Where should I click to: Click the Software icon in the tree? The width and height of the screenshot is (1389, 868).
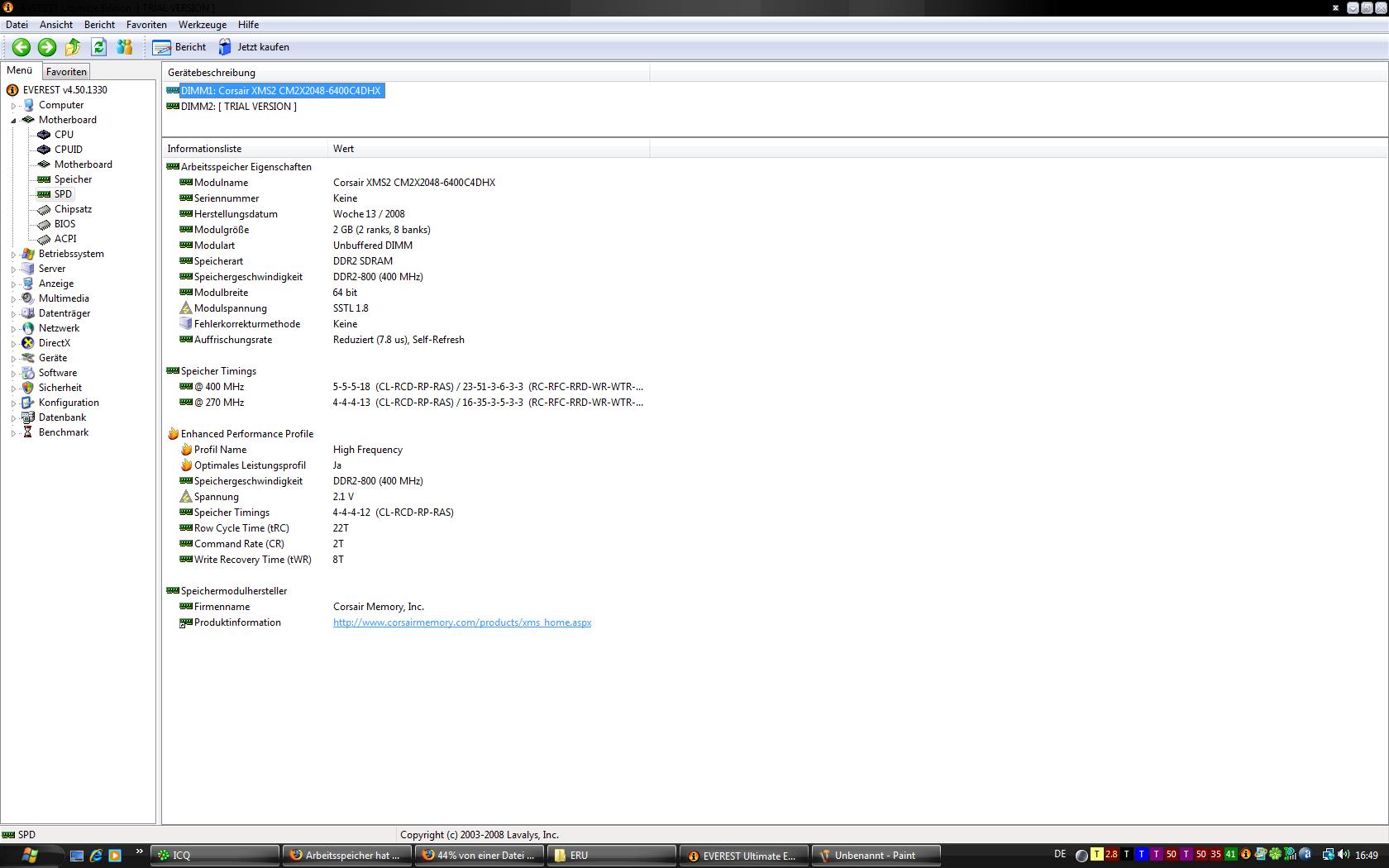click(28, 373)
